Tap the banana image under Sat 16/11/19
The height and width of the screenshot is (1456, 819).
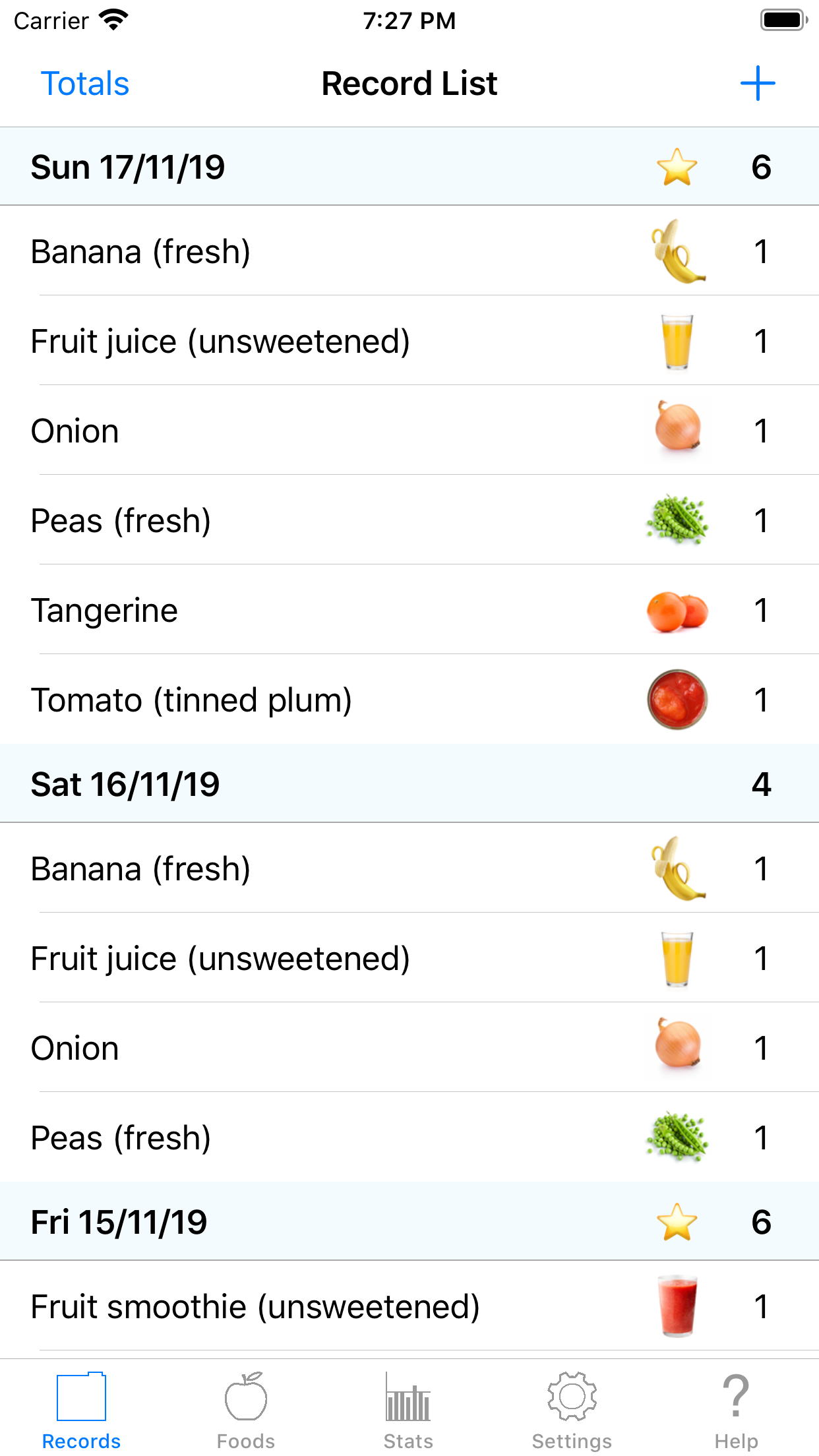pyautogui.click(x=677, y=868)
